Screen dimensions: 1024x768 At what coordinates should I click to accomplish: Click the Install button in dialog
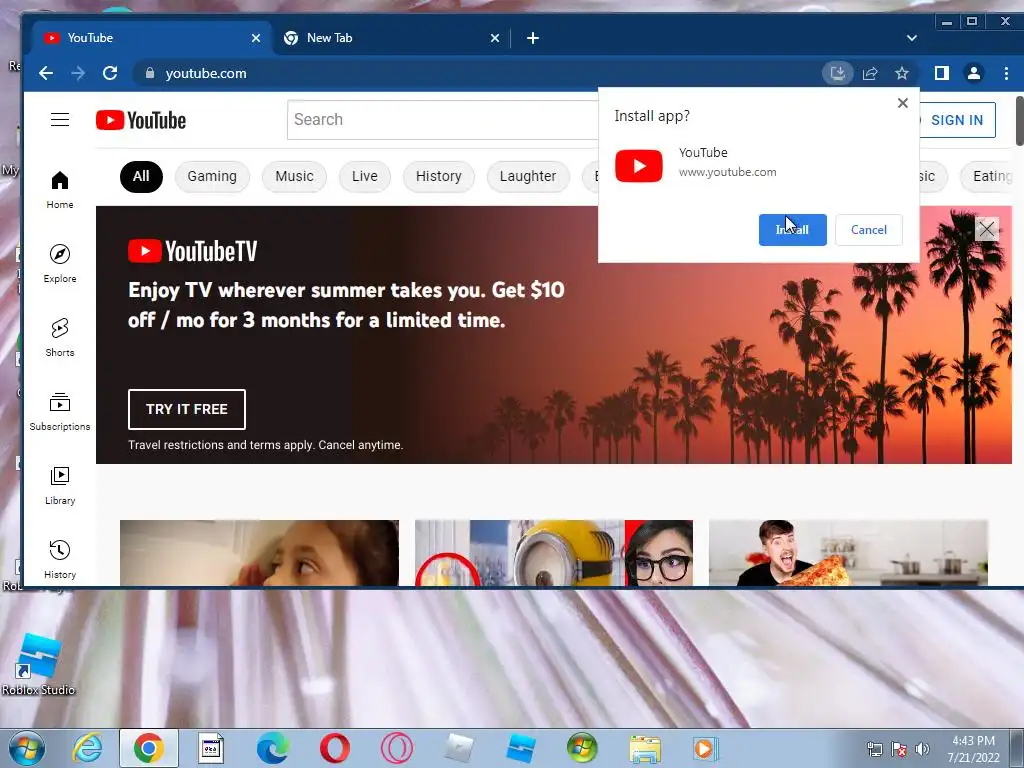(792, 230)
